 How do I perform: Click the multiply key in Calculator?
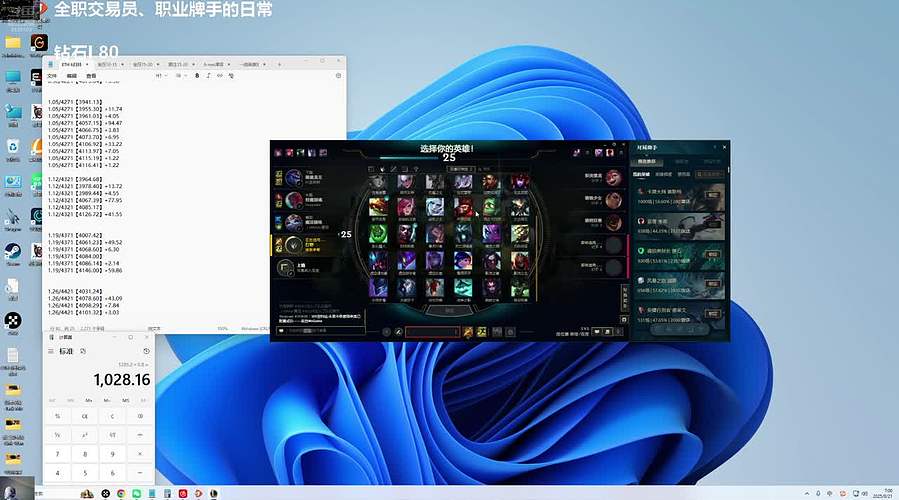click(140, 454)
